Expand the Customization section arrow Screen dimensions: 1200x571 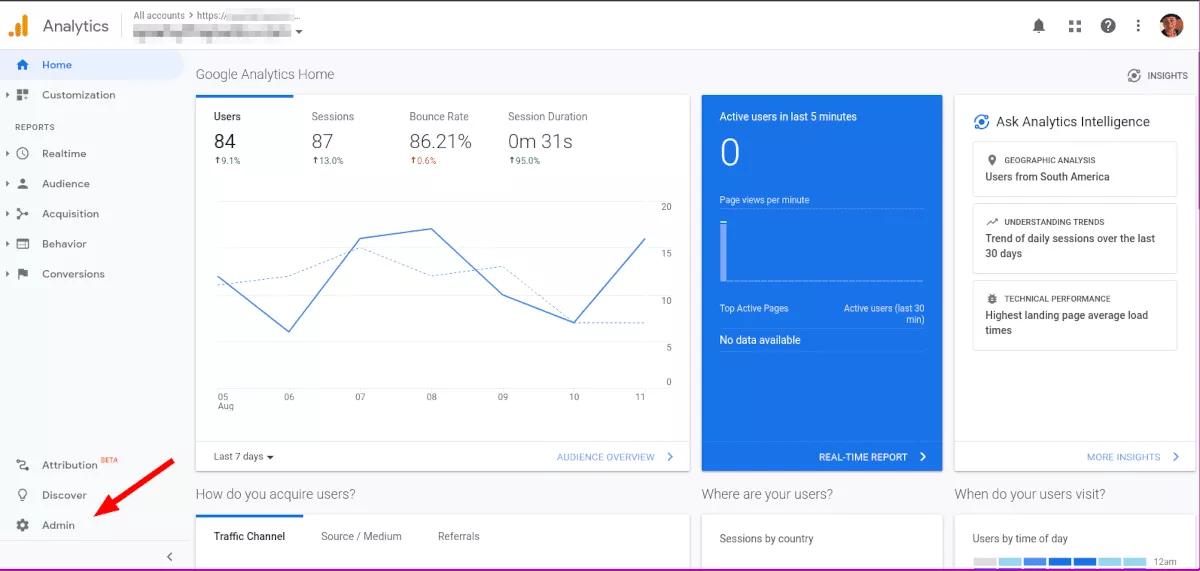tap(8, 95)
